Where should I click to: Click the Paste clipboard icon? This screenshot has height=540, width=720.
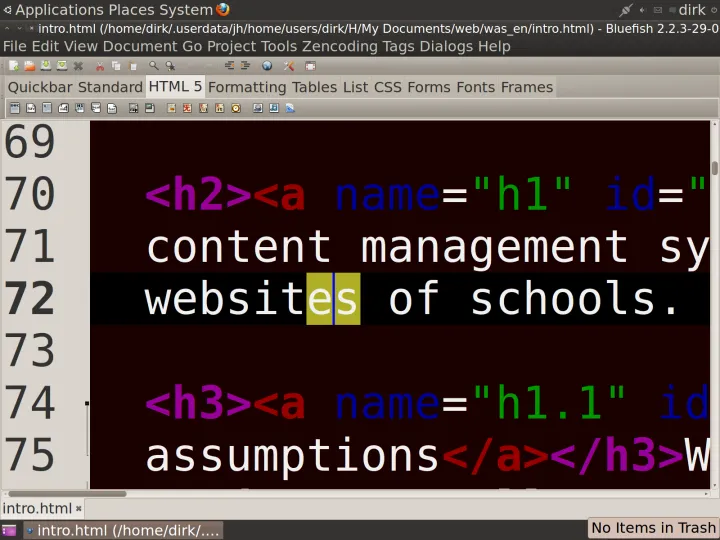(x=133, y=66)
